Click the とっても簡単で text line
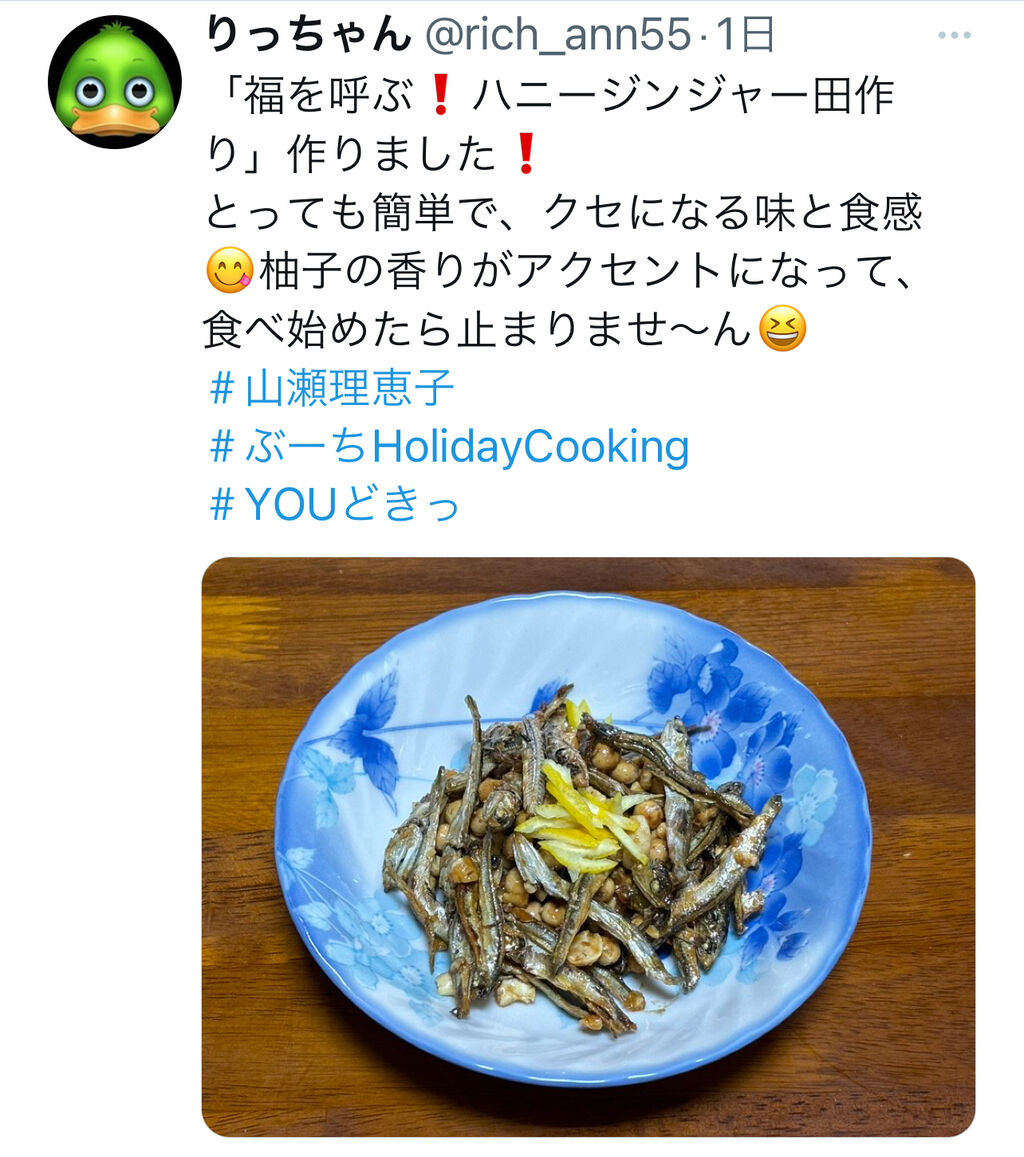This screenshot has width=1024, height=1157. 564,213
